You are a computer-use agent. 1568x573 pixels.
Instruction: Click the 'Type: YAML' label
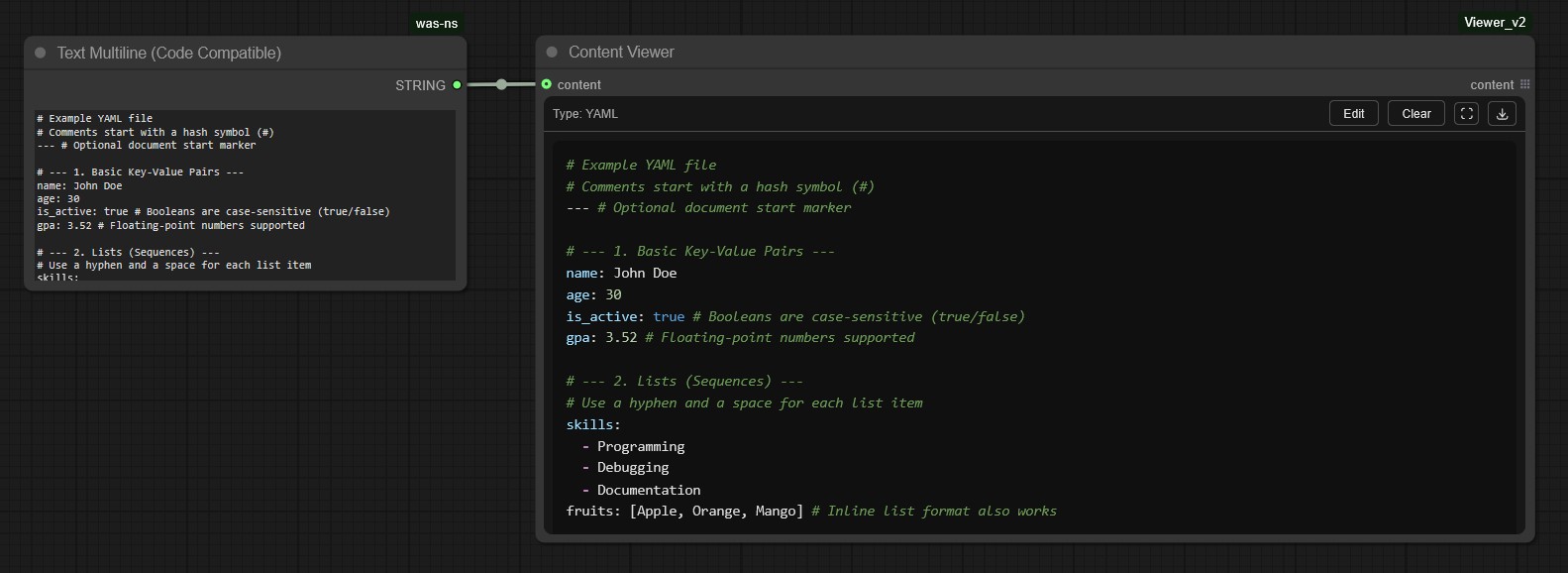tap(585, 114)
